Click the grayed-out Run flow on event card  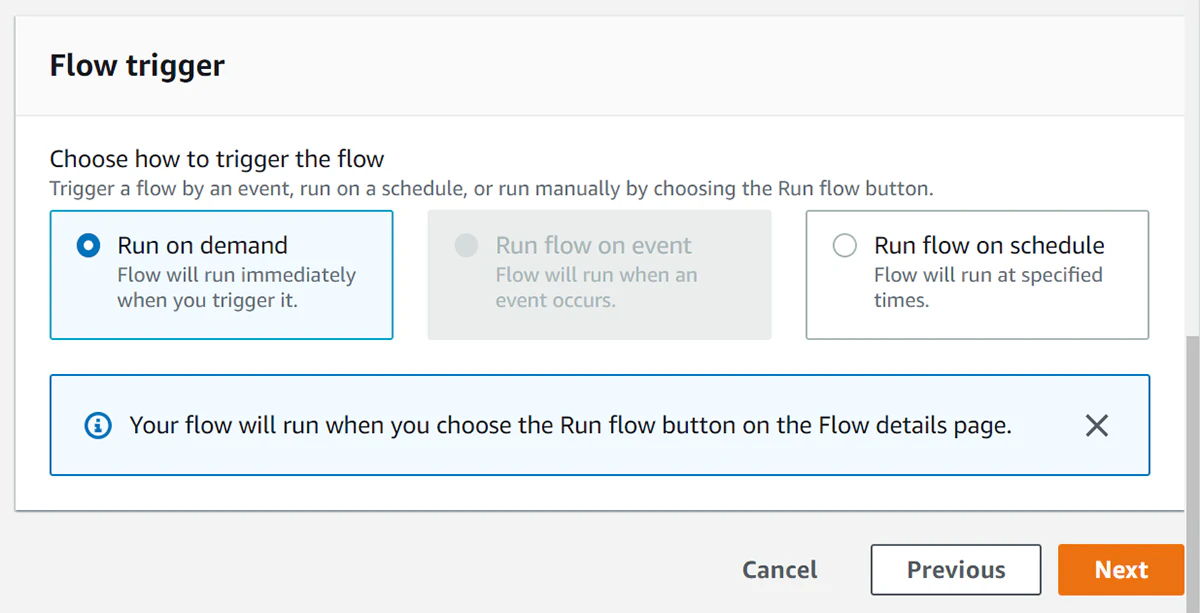pos(599,274)
